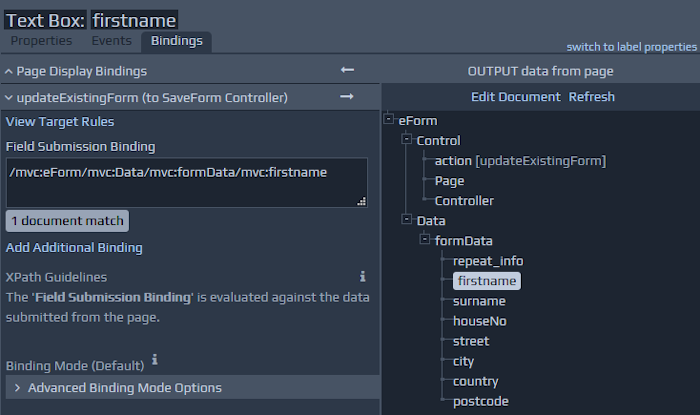Viewport: 700px width, 415px height.
Task: Open XPath Guidelines info icon
Action: point(362,277)
